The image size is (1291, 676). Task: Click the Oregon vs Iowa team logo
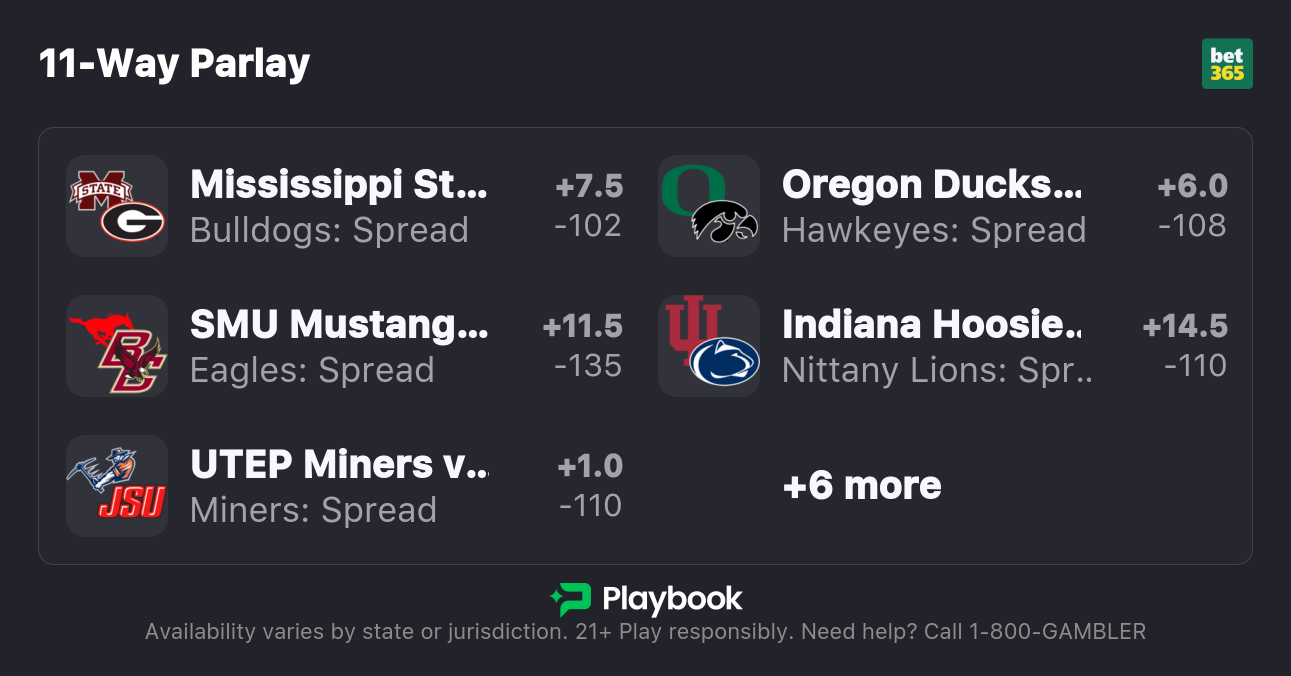709,206
